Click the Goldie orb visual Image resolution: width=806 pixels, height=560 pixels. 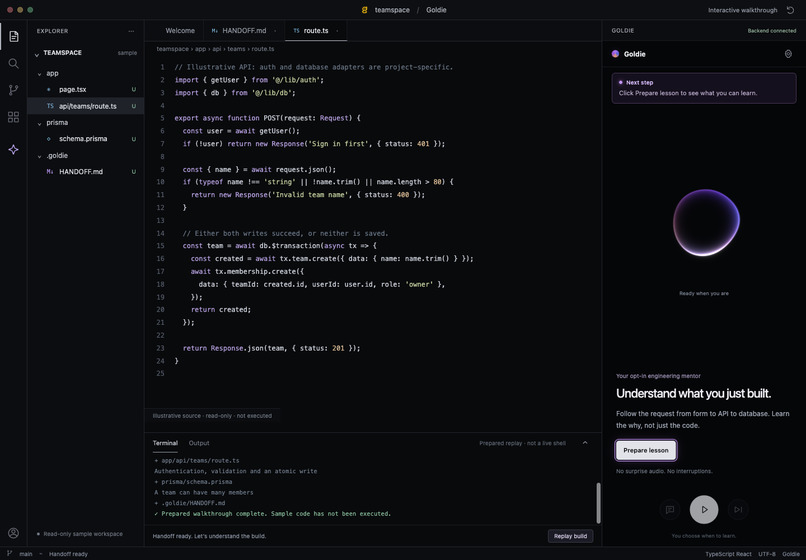(706, 223)
